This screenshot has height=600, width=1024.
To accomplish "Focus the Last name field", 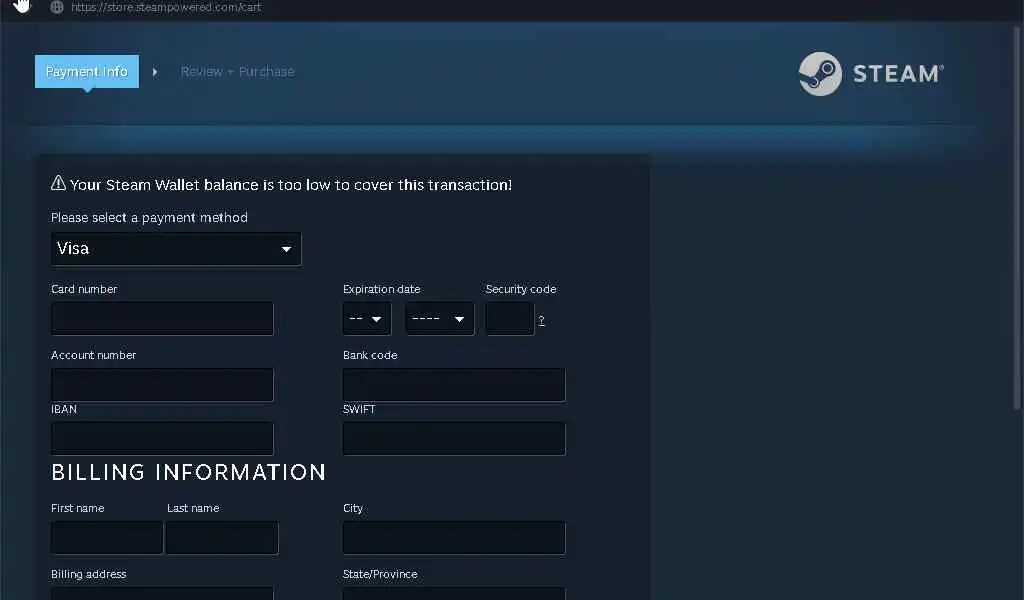I will click(x=222, y=537).
